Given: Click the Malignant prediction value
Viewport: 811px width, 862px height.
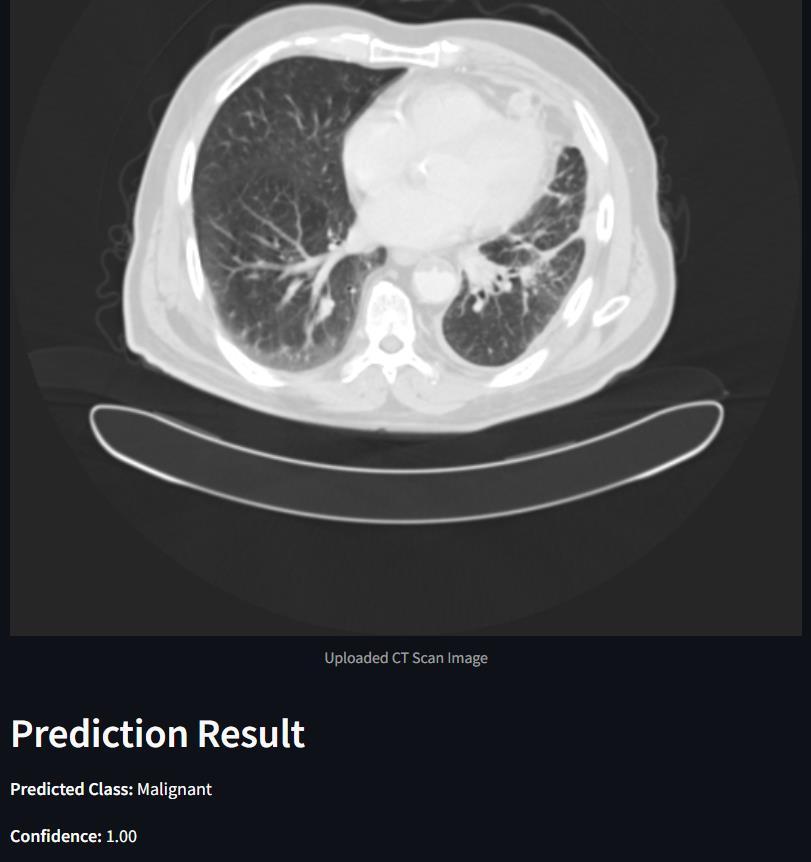Looking at the screenshot, I should pyautogui.click(x=174, y=789).
